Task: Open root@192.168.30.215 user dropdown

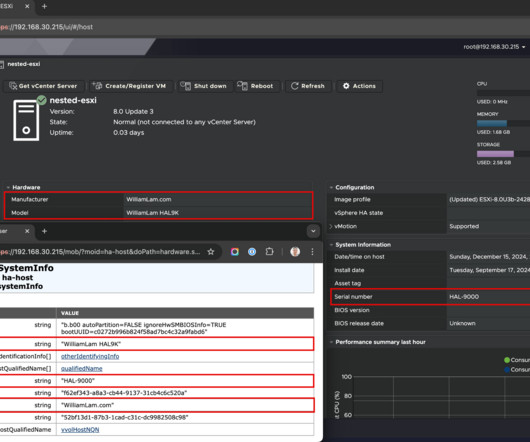Action: click(494, 47)
